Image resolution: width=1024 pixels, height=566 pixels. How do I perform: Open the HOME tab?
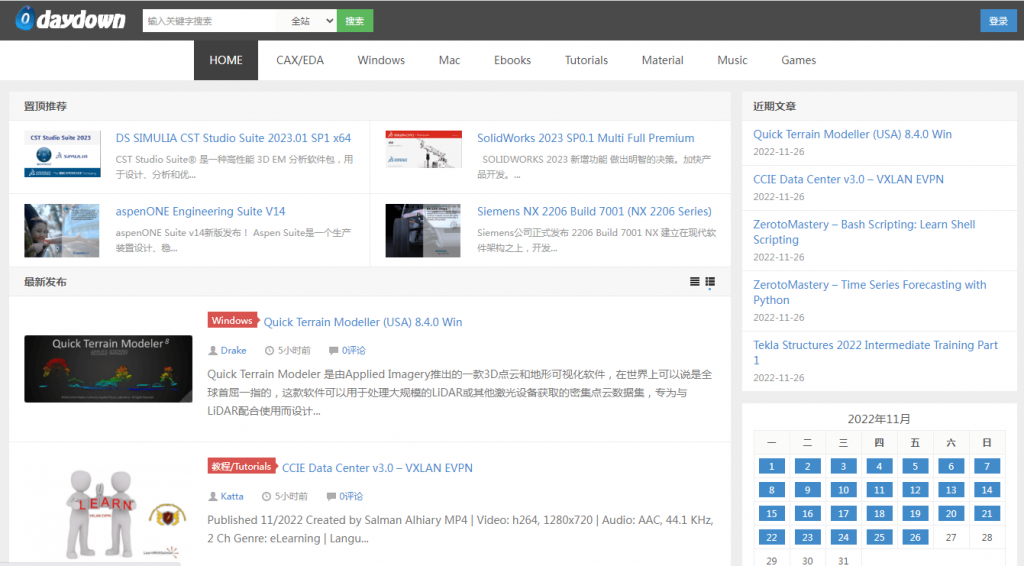pos(226,60)
